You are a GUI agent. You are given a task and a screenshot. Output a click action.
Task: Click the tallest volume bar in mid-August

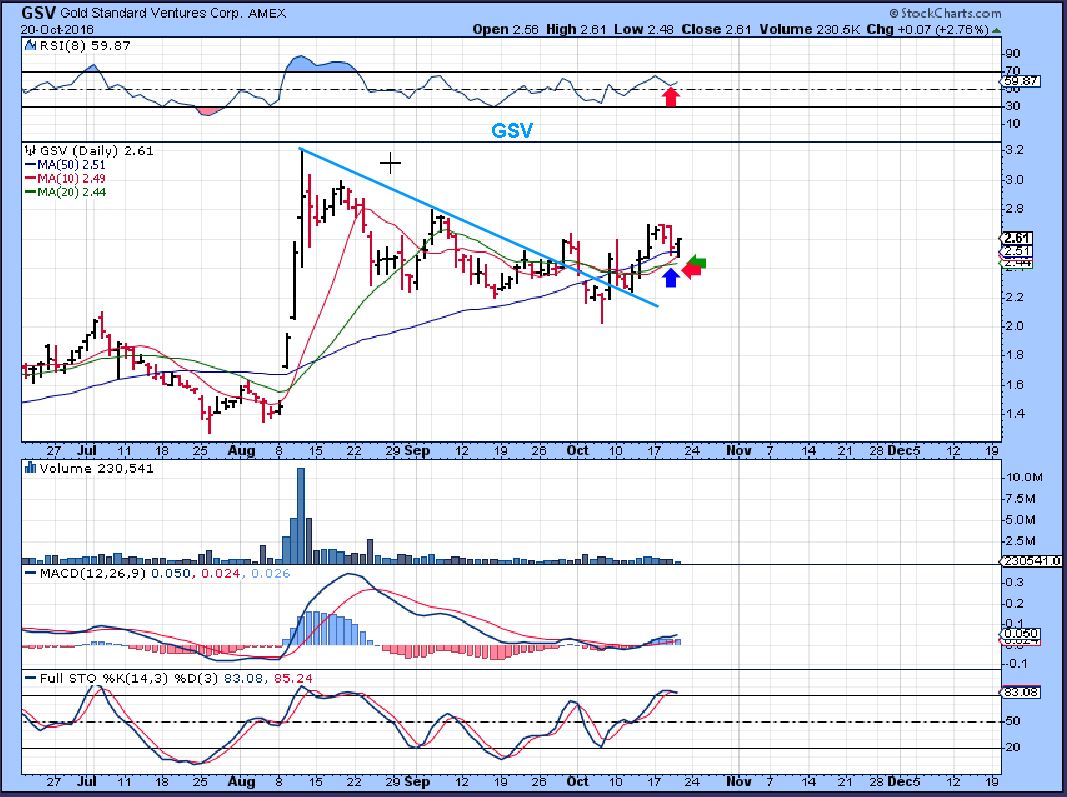point(301,515)
